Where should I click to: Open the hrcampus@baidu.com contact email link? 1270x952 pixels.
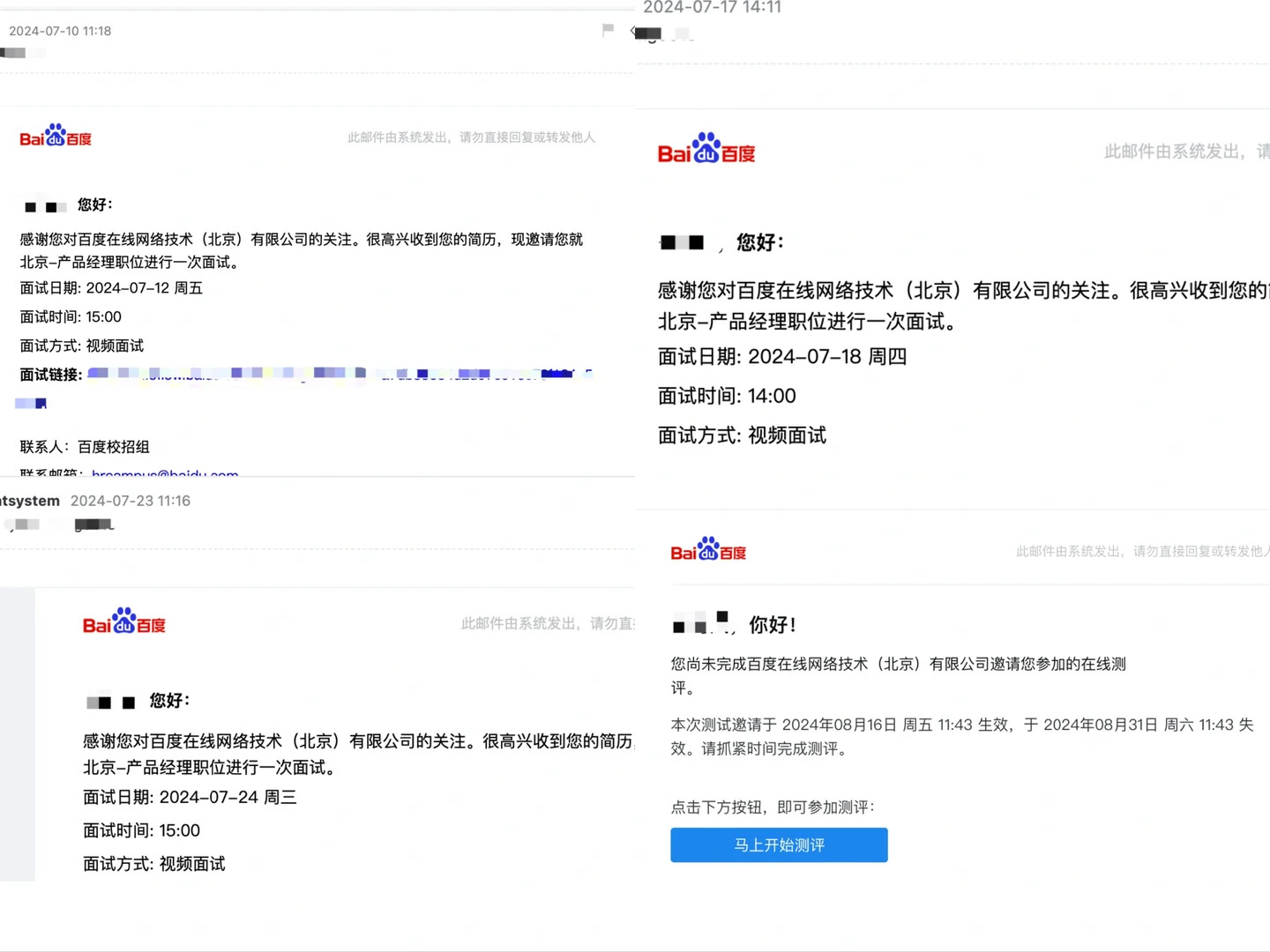coord(165,473)
